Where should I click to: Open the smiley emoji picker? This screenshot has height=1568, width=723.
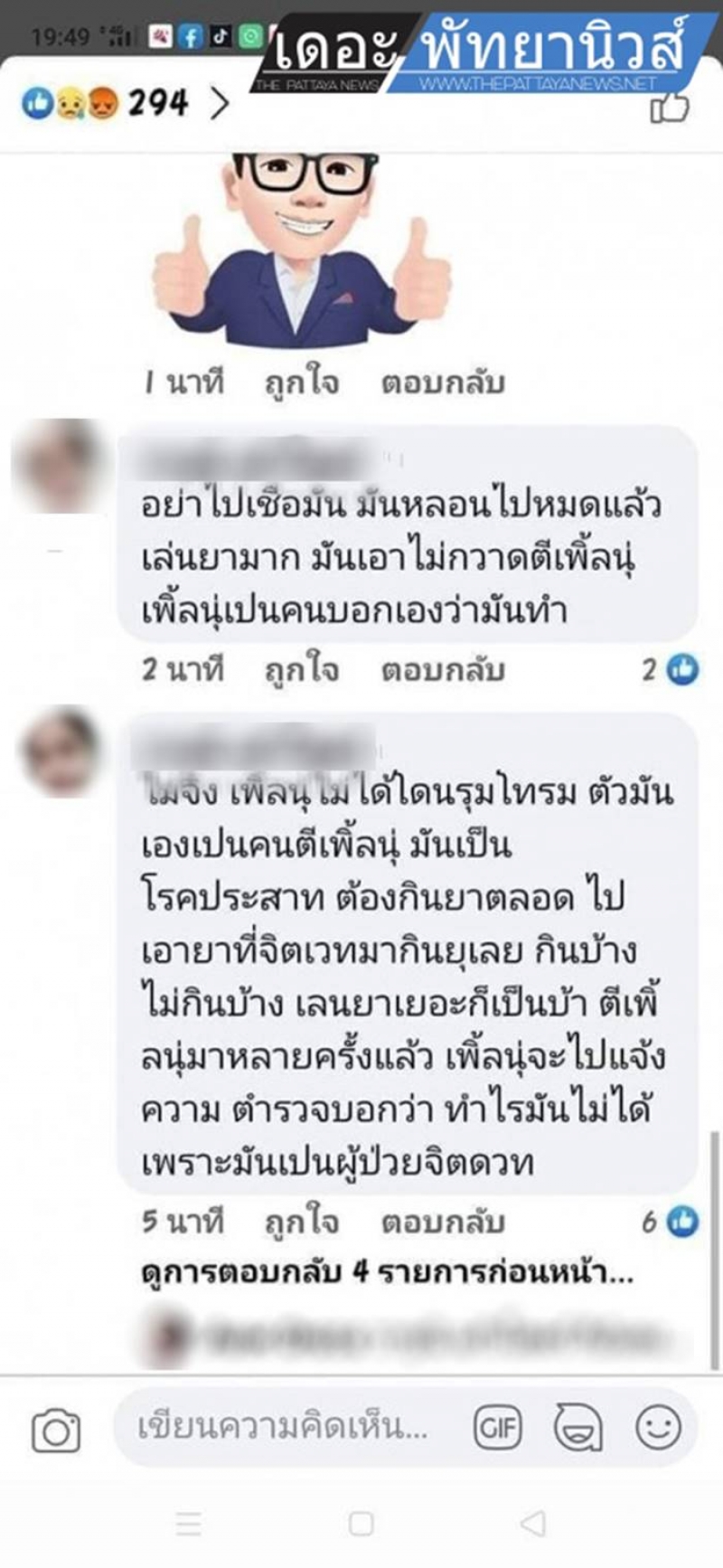(658, 1428)
